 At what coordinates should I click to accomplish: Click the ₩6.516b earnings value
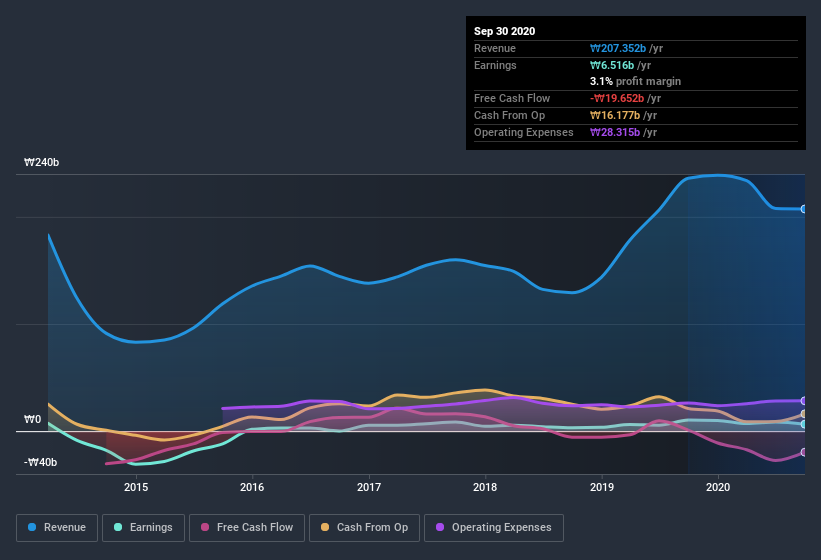point(612,65)
